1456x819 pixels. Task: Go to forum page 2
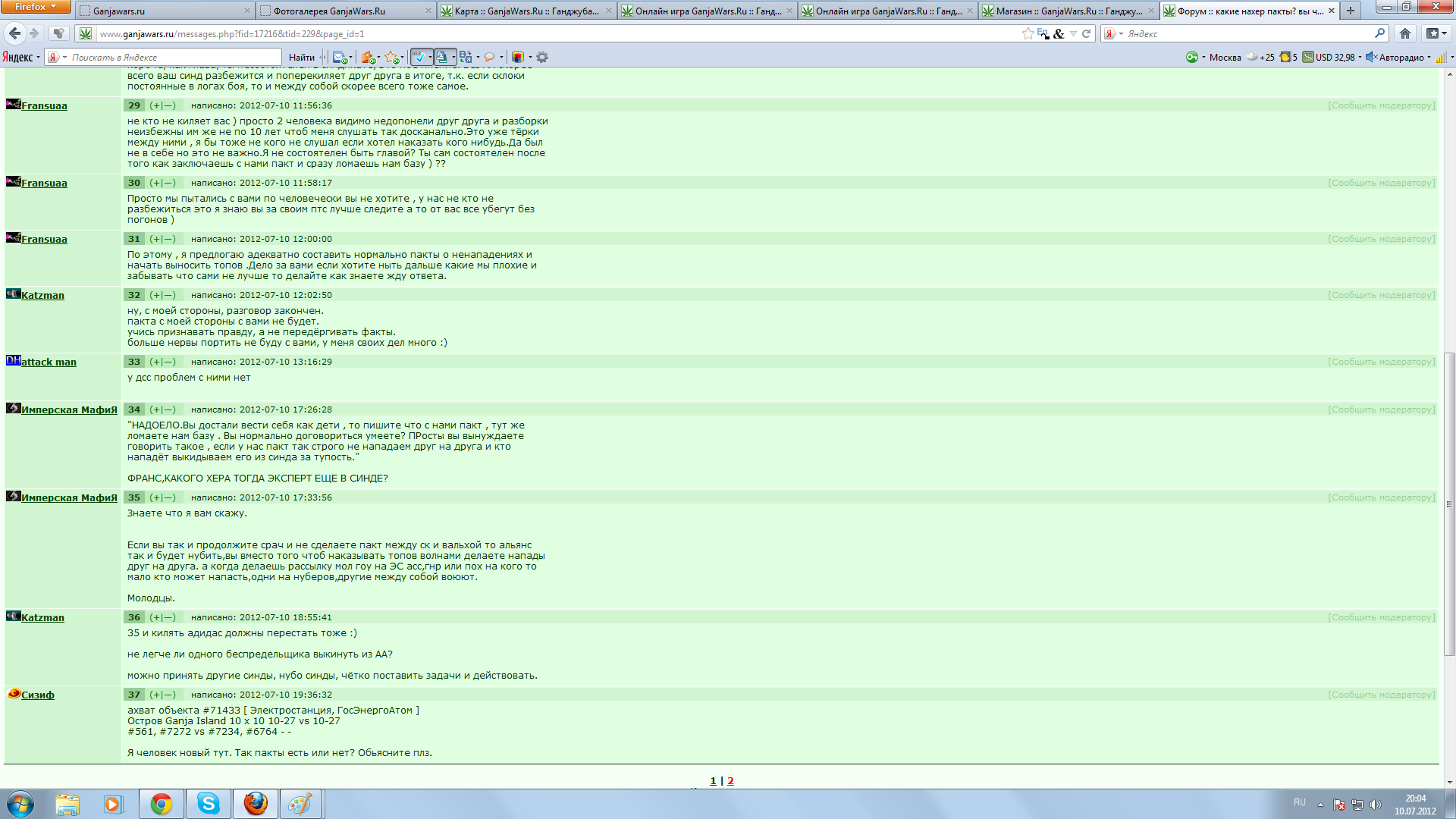(730, 780)
